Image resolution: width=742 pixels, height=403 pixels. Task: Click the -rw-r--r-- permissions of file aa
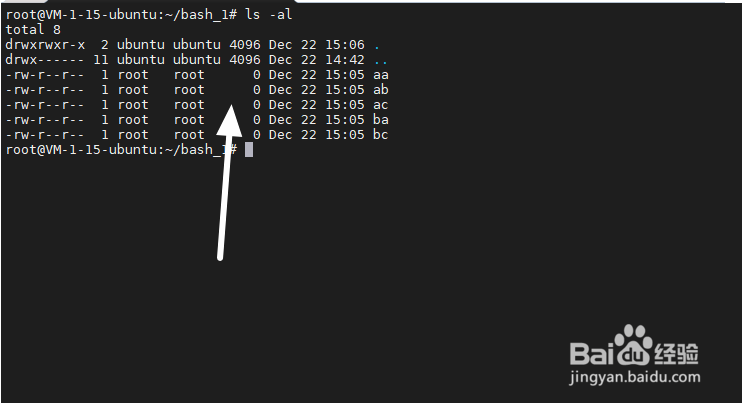point(45,75)
